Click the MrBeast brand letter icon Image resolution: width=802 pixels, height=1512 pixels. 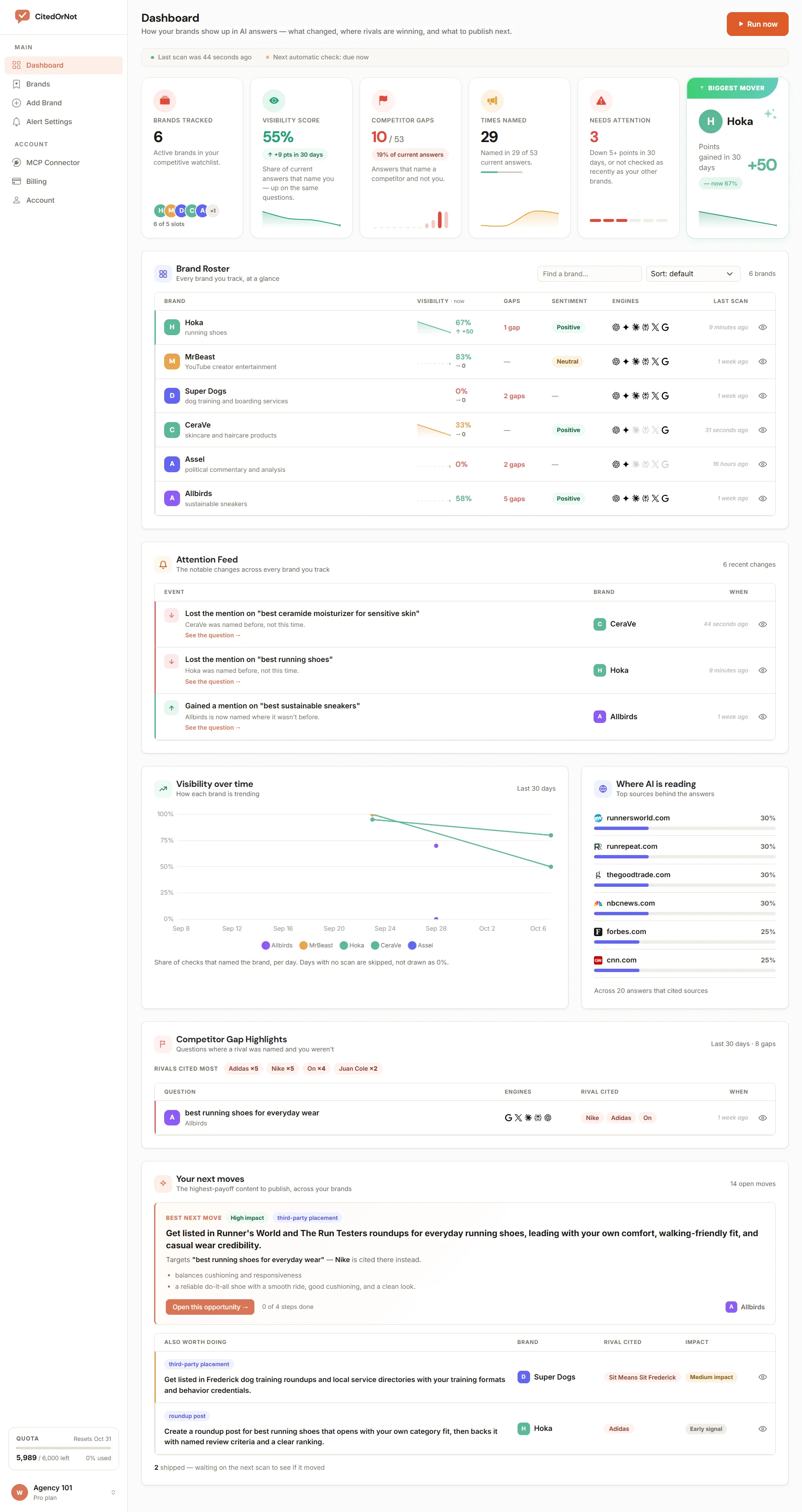pos(172,361)
